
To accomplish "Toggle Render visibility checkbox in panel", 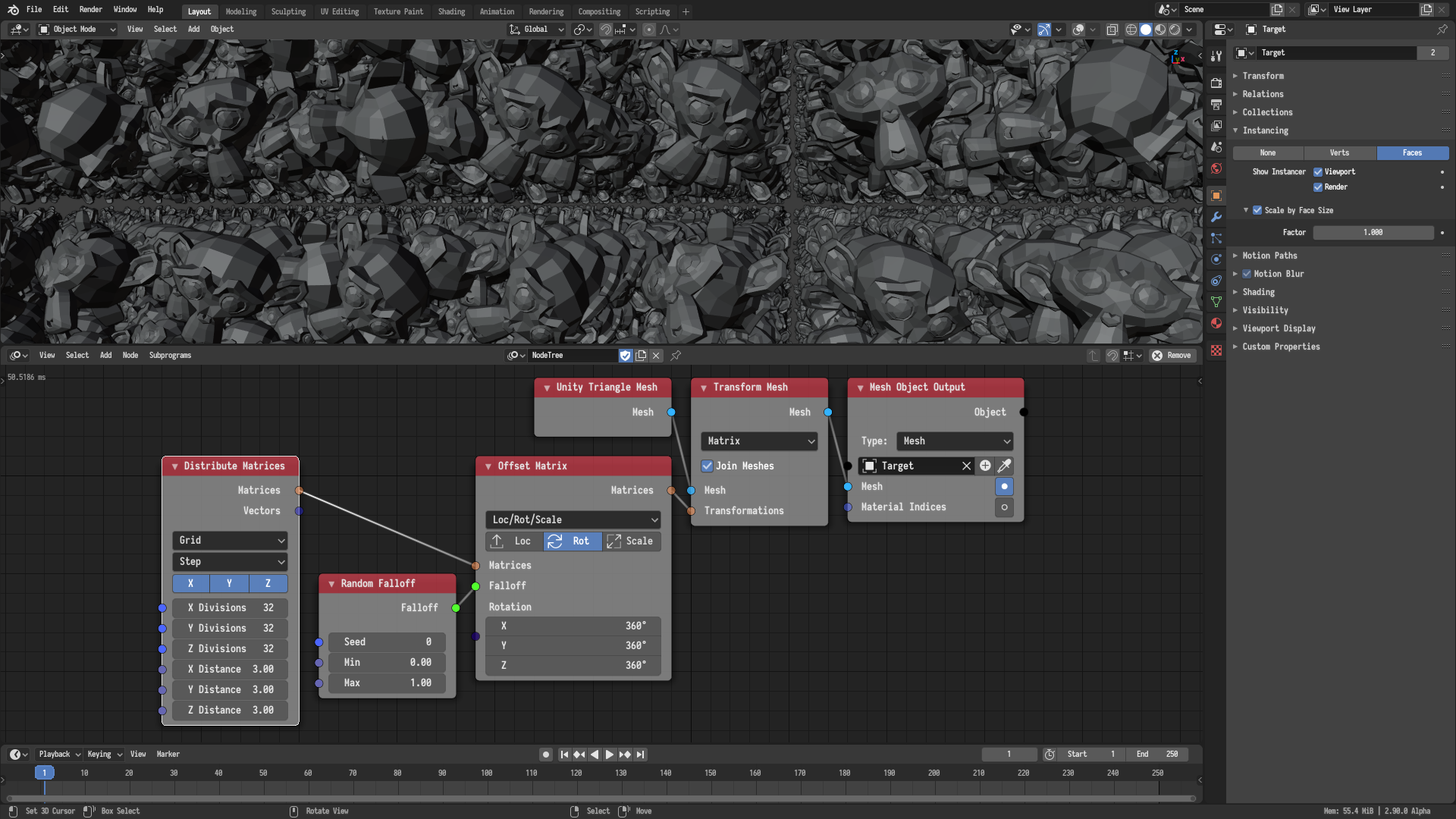I will (x=1318, y=187).
